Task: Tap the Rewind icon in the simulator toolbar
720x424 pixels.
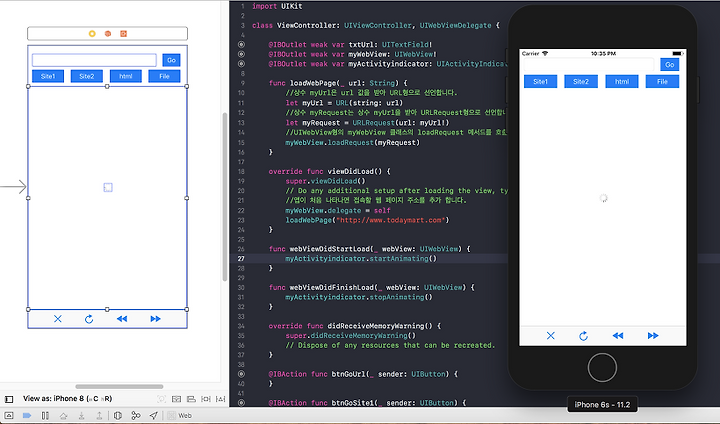Action: point(618,336)
